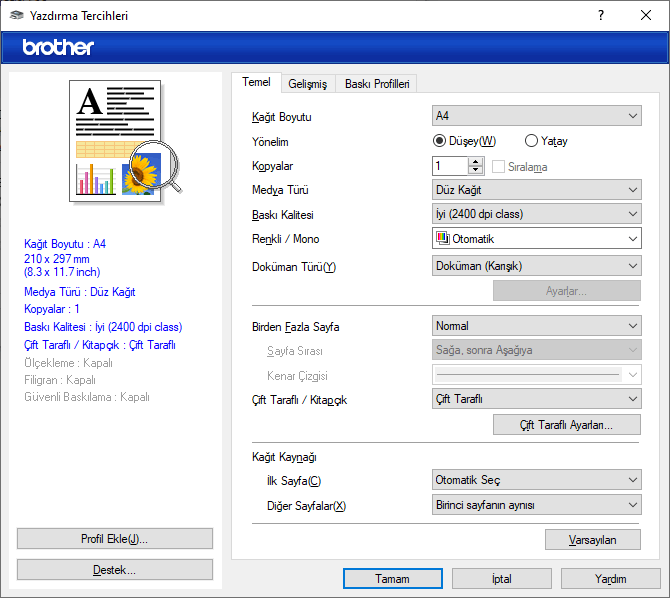Expand the Medya Türü dropdown

coord(536,190)
